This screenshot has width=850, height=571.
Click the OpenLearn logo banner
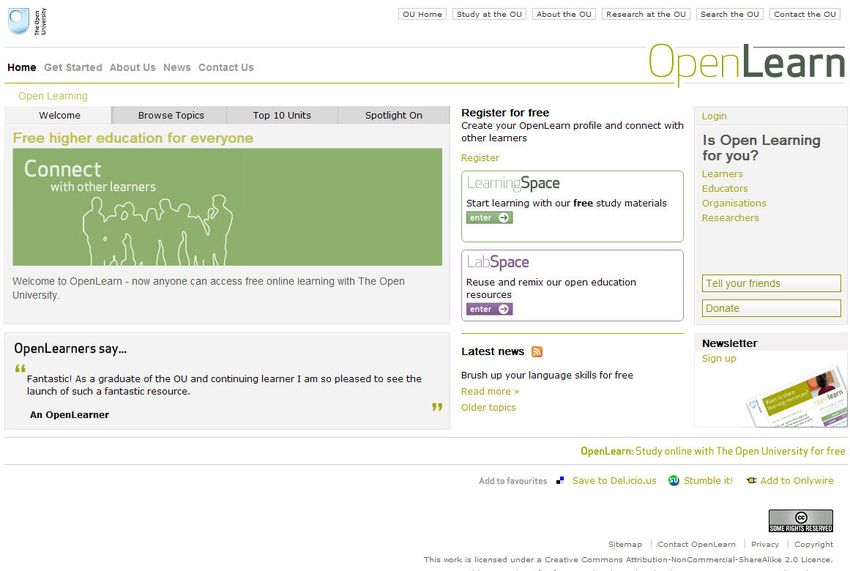(x=746, y=64)
